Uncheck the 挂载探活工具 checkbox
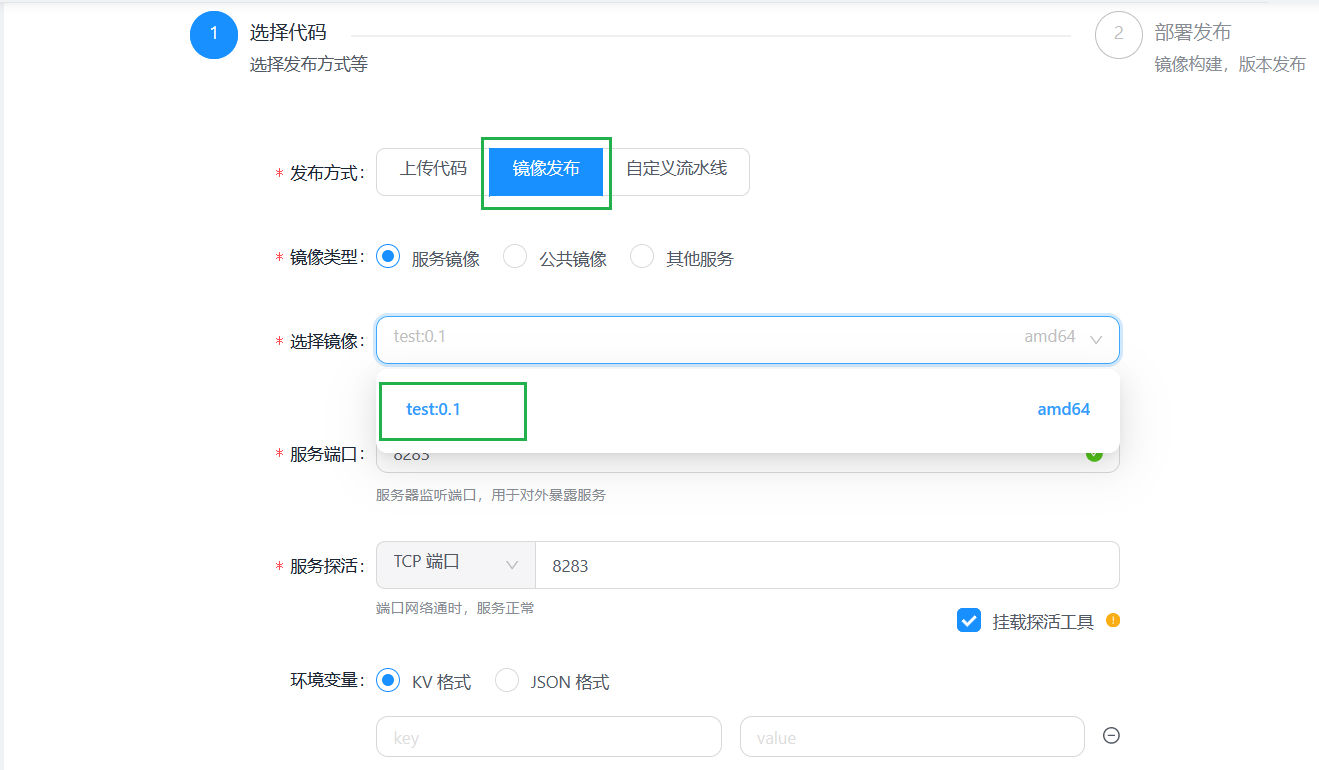This screenshot has width=1319, height=770. tap(968, 621)
